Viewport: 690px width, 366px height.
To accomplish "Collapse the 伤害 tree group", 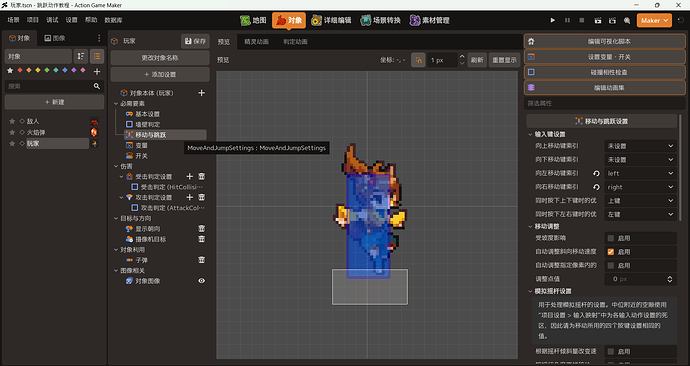I will [x=116, y=166].
